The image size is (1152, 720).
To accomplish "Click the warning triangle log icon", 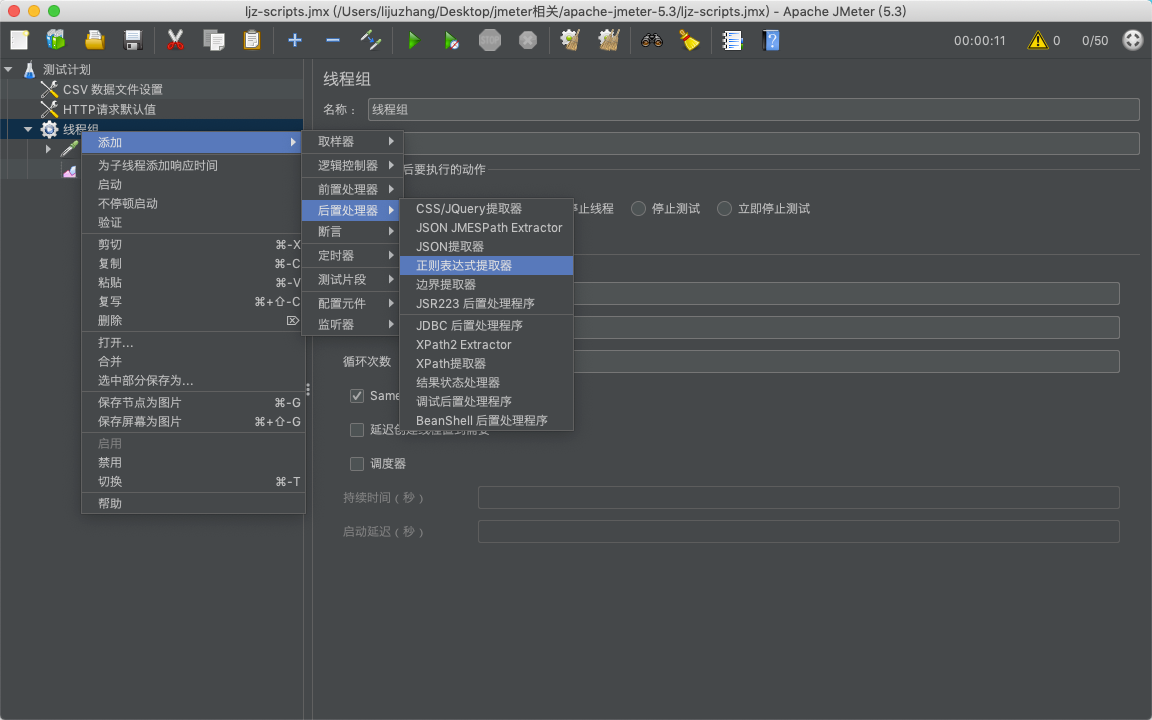I will [1037, 40].
